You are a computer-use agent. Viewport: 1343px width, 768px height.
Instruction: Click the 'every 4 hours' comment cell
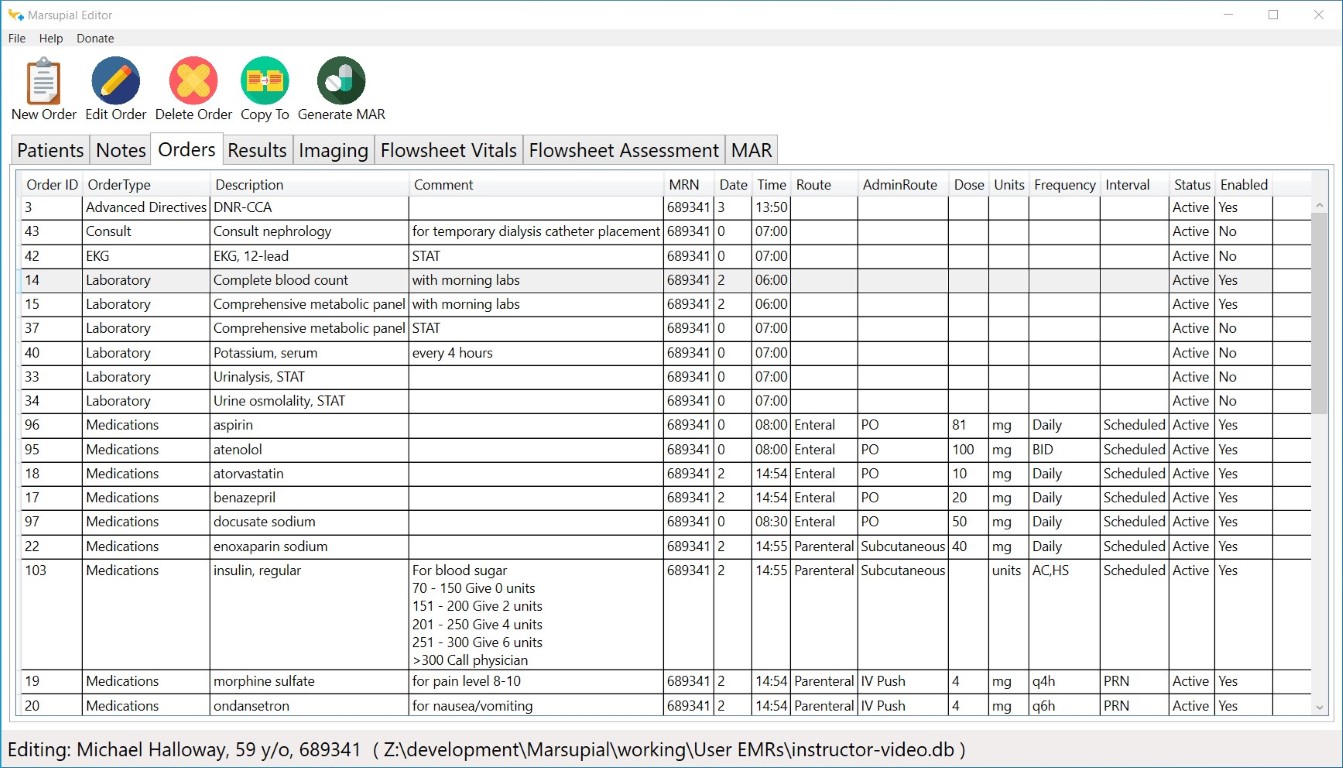click(537, 353)
